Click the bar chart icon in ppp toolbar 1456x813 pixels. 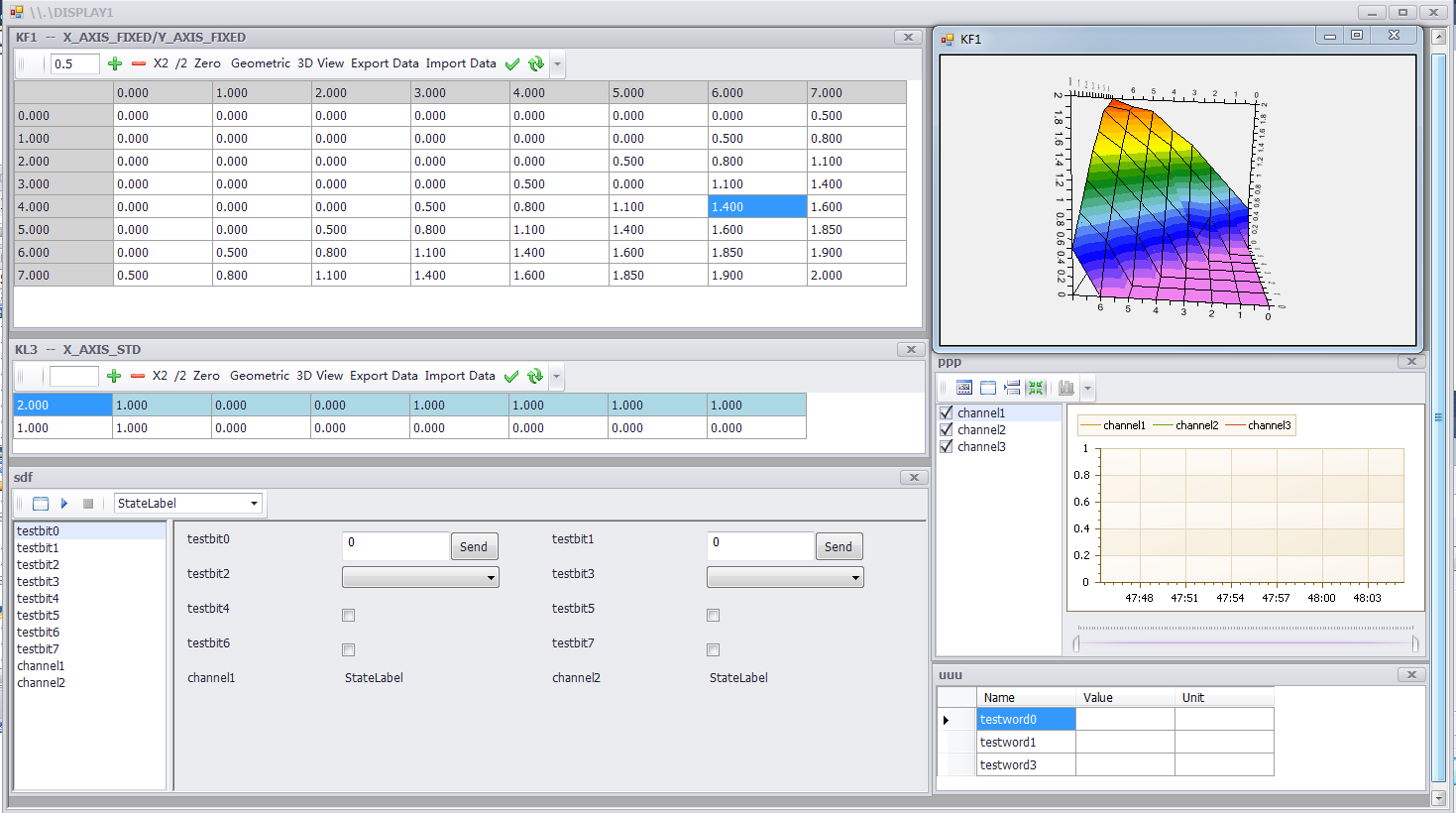click(1065, 388)
